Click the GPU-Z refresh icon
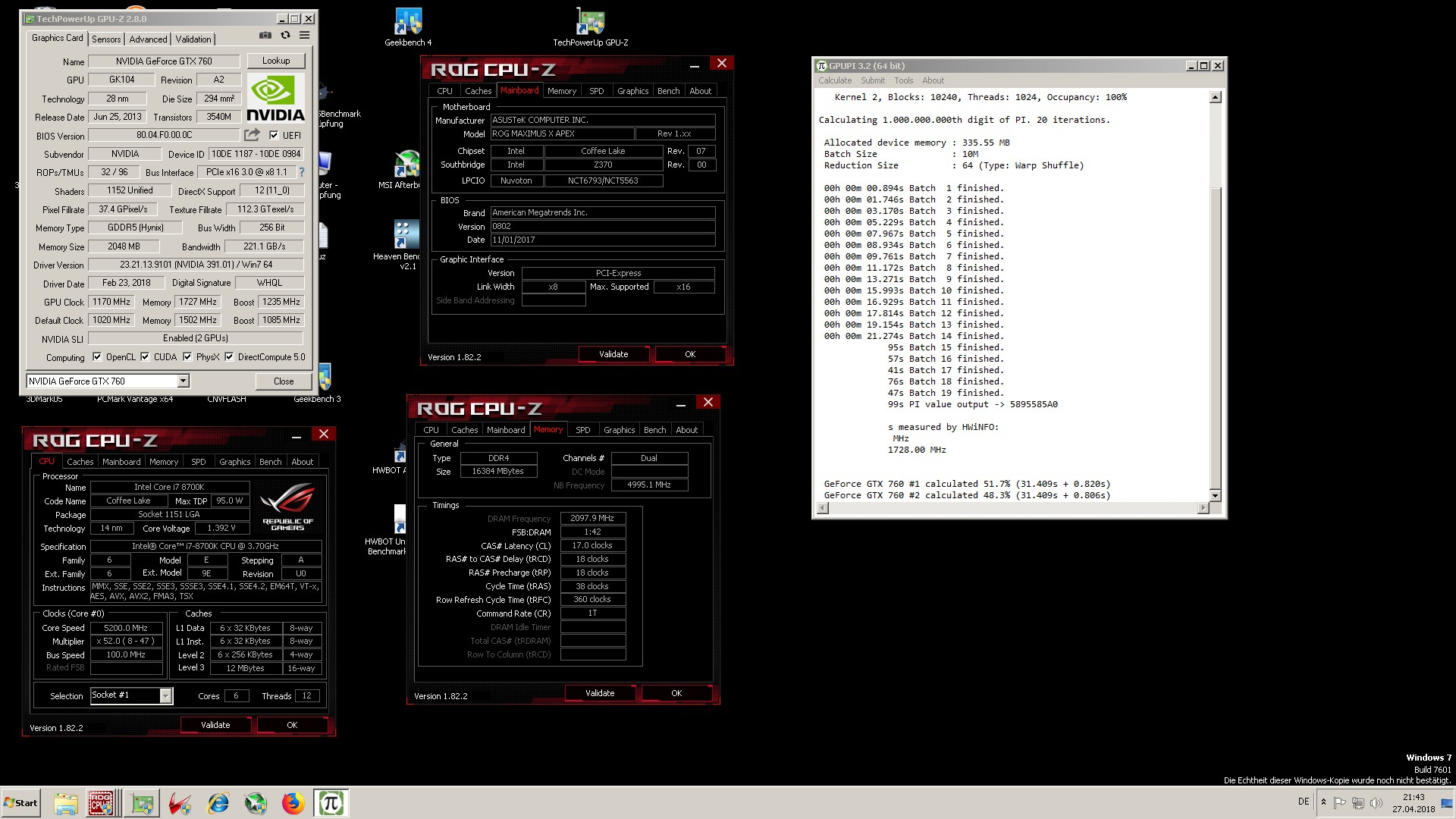 coord(285,36)
